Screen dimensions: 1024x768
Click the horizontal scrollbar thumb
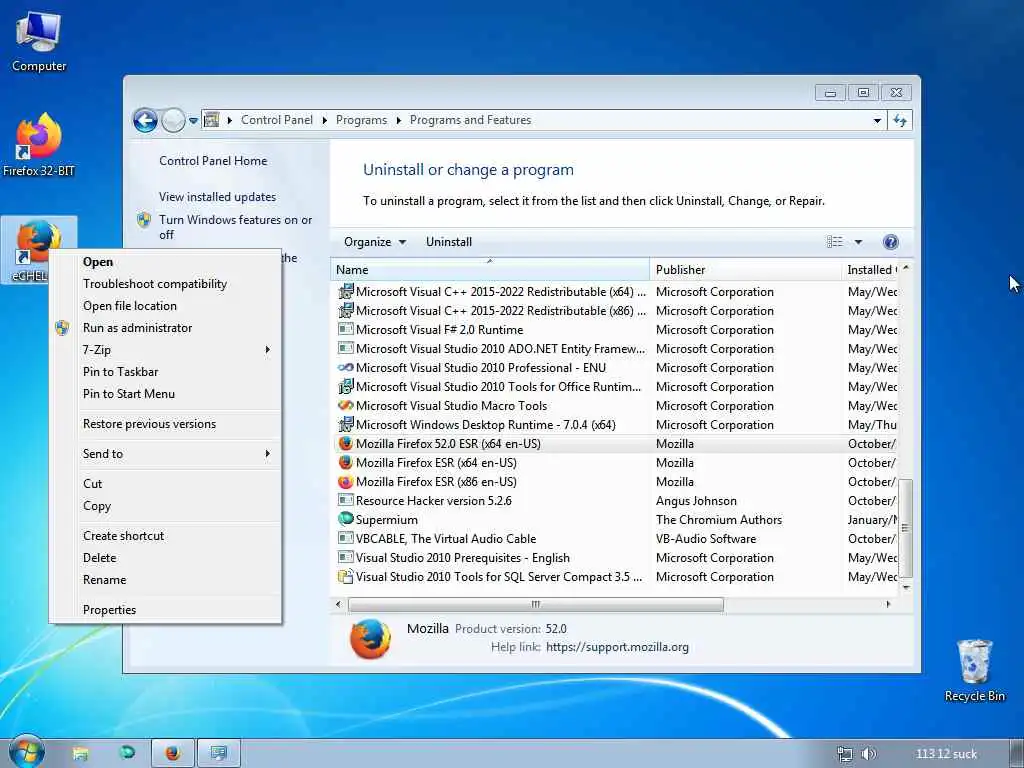click(x=536, y=605)
